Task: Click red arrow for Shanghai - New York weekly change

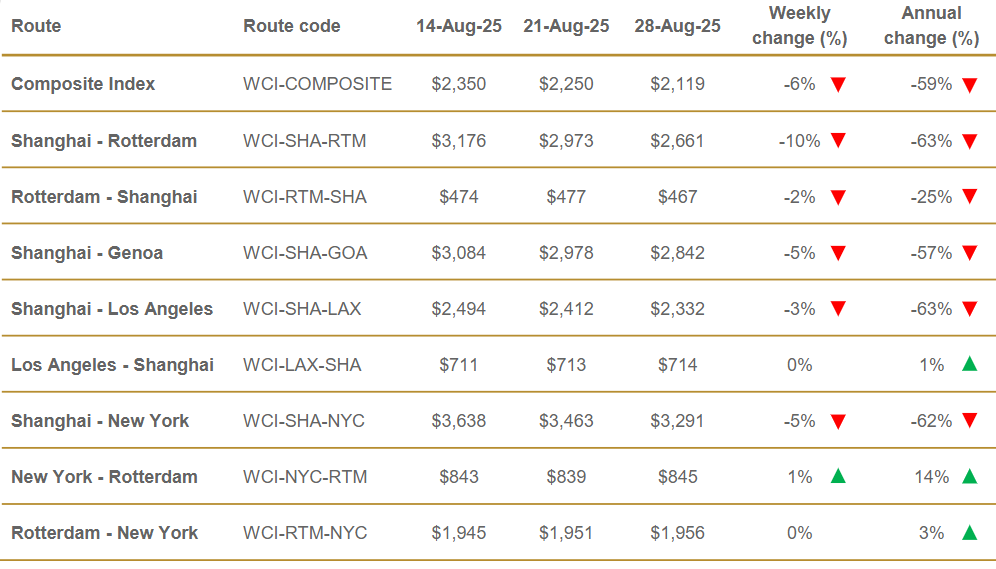Action: pyautogui.click(x=838, y=421)
